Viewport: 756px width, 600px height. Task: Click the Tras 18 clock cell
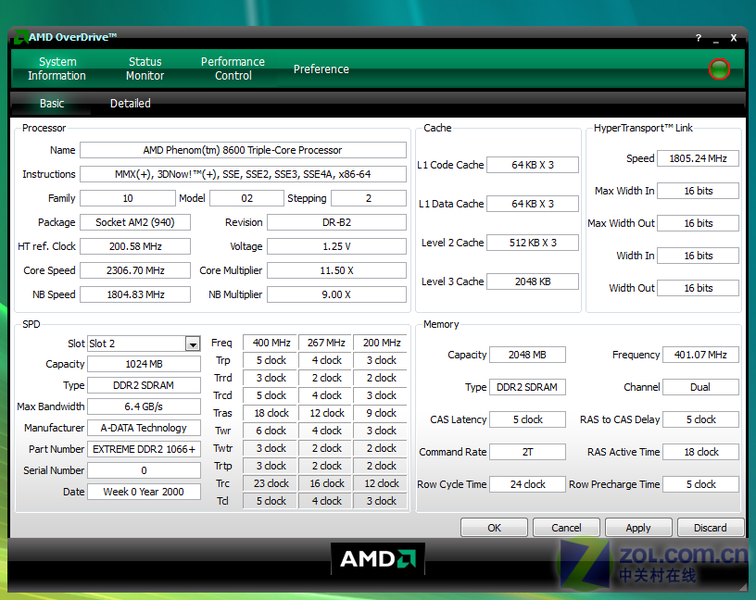[x=271, y=413]
